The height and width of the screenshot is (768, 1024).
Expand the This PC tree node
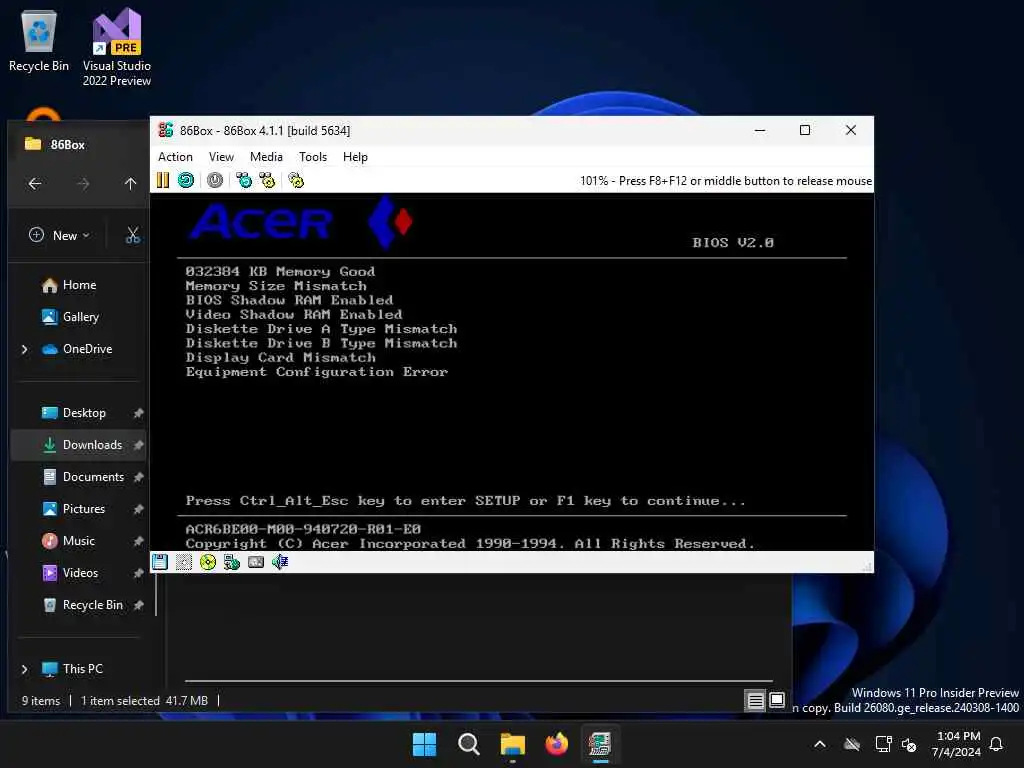point(25,669)
